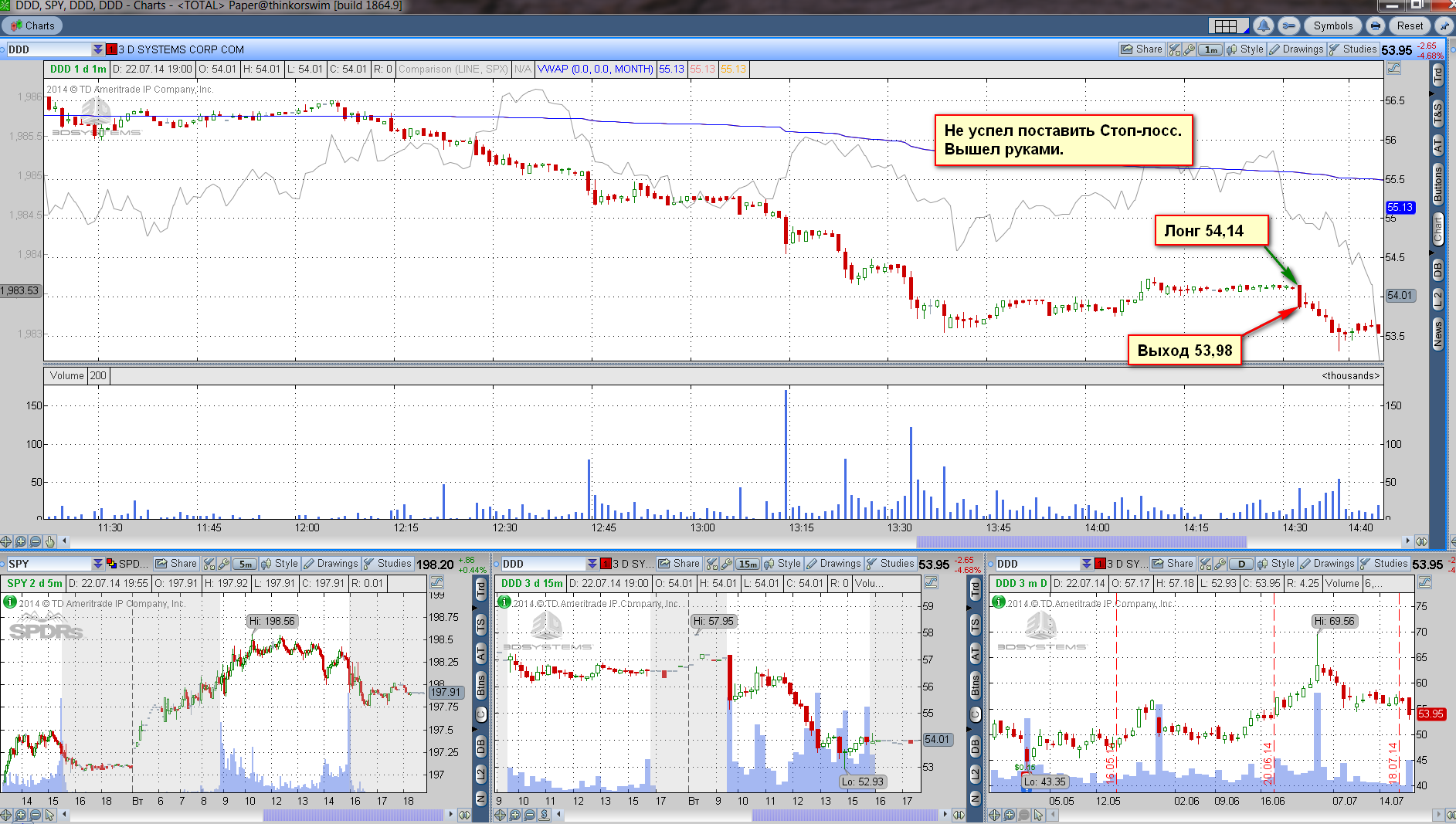The width and height of the screenshot is (1456, 824).
Task: Open the main chart settings wrench icon
Action: (1190, 49)
